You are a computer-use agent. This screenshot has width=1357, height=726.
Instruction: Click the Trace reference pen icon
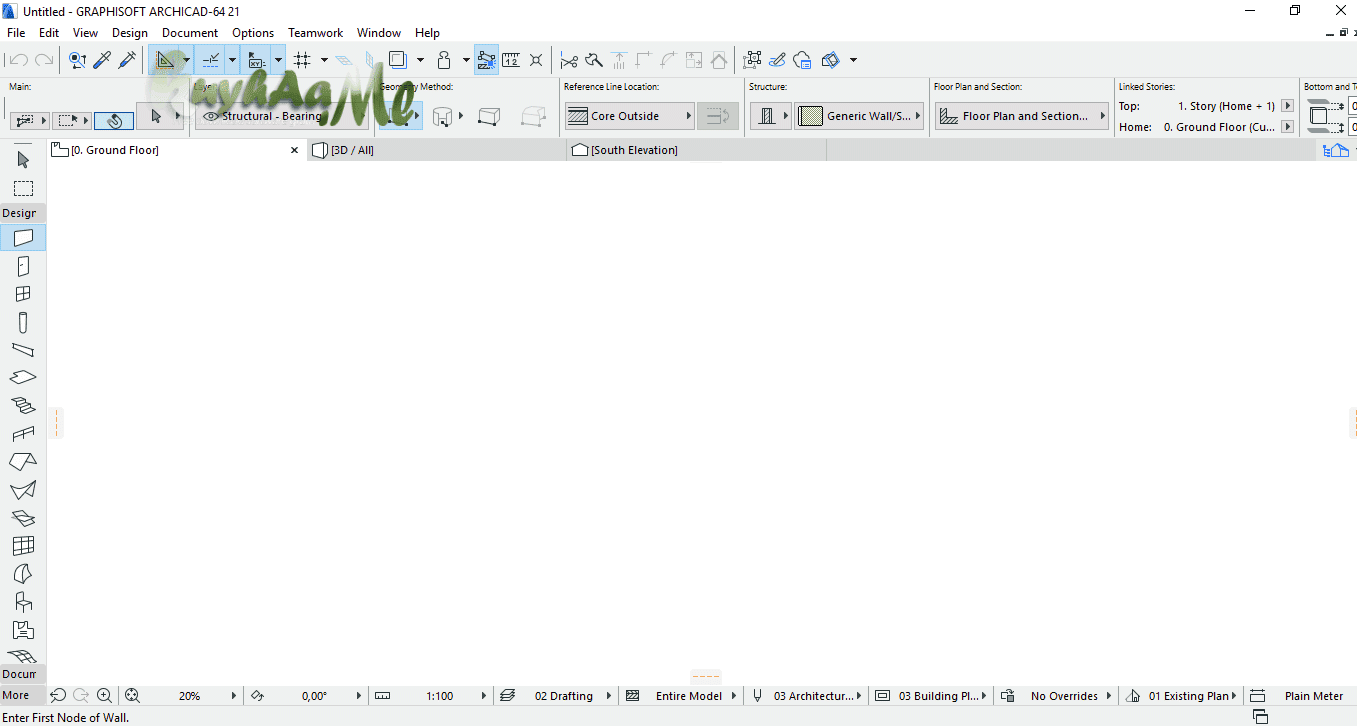pyautogui.click(x=777, y=60)
